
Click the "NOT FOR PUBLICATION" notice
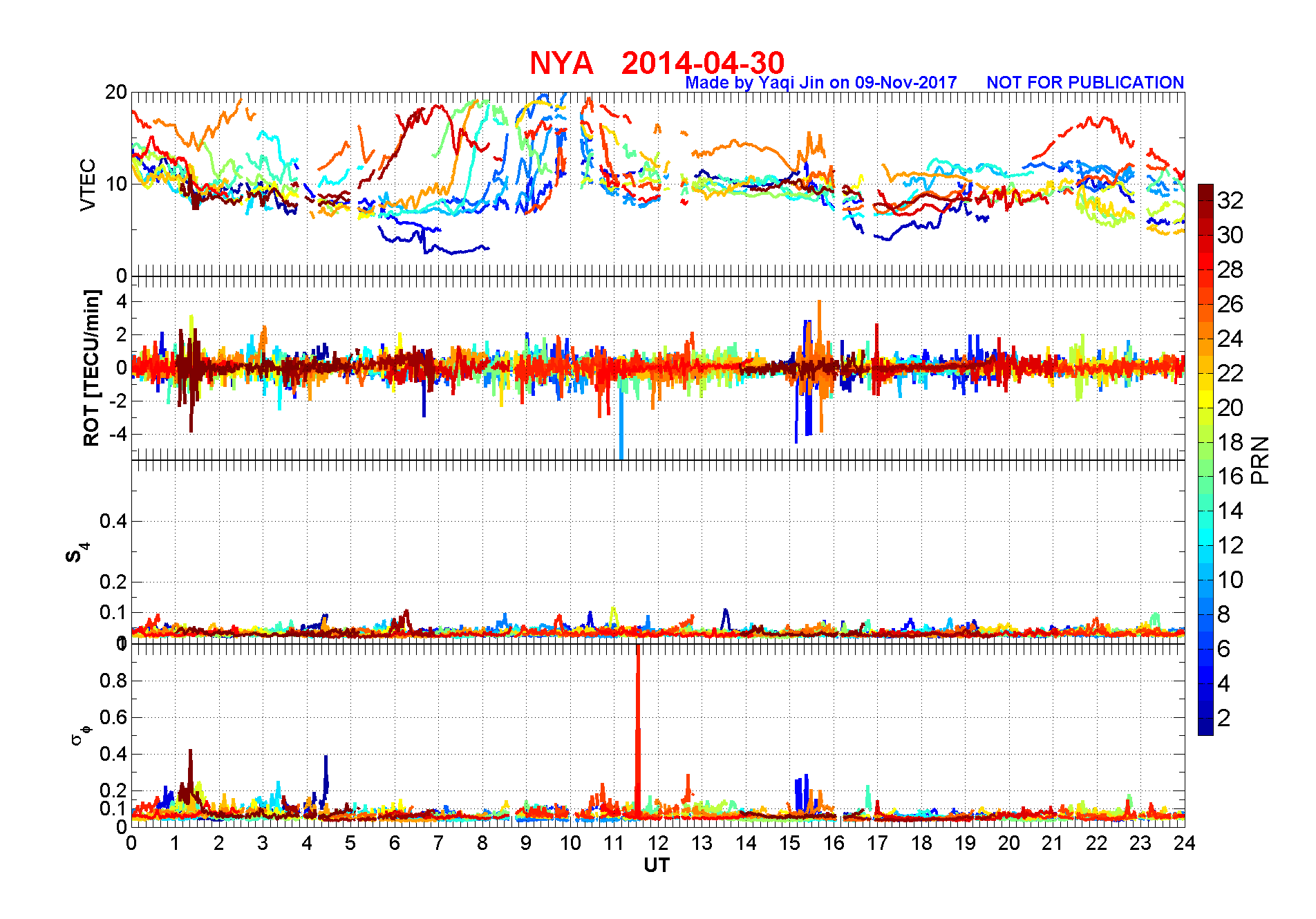tap(1085, 83)
